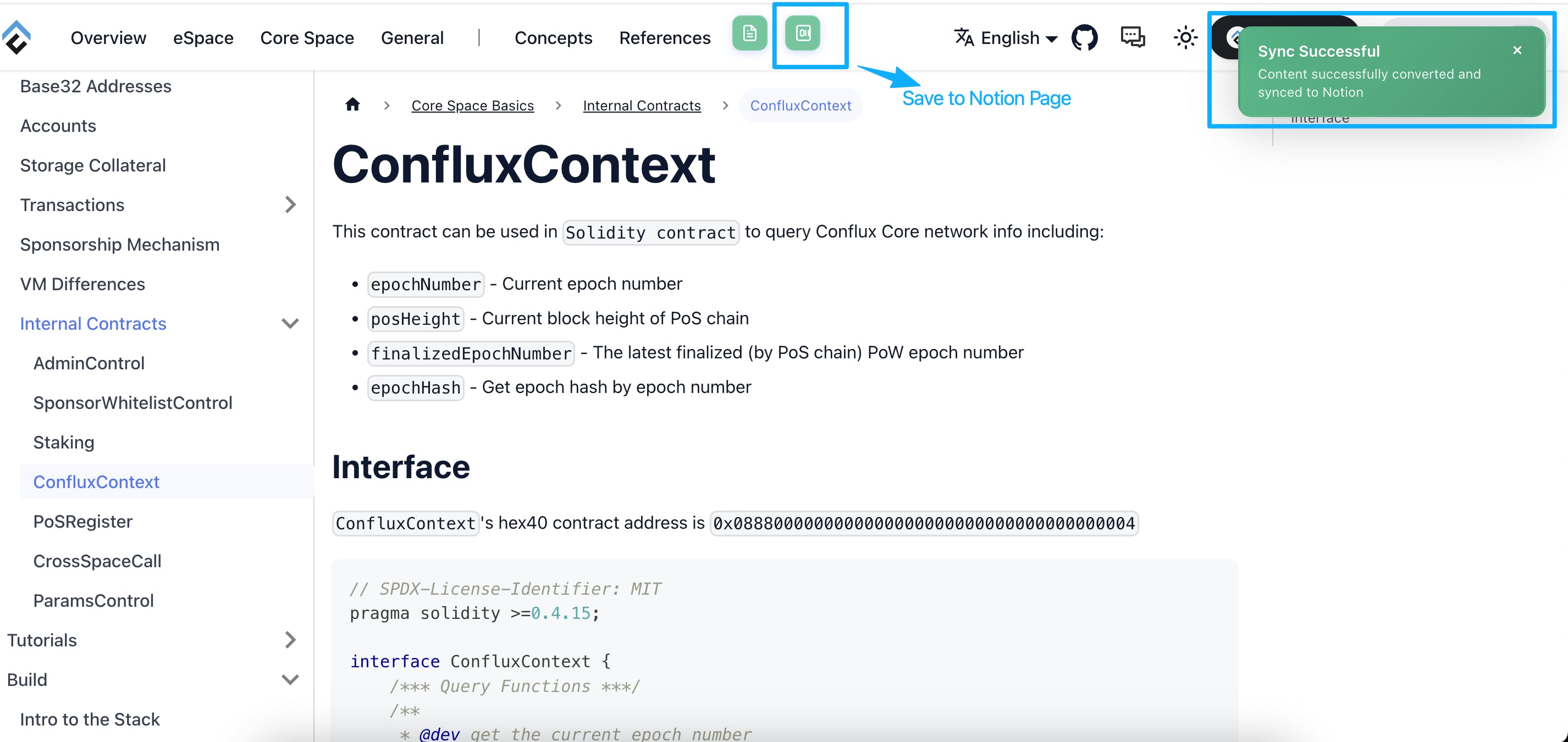The height and width of the screenshot is (742, 1568).
Task: Expand the Transactions sidebar section
Action: [290, 205]
